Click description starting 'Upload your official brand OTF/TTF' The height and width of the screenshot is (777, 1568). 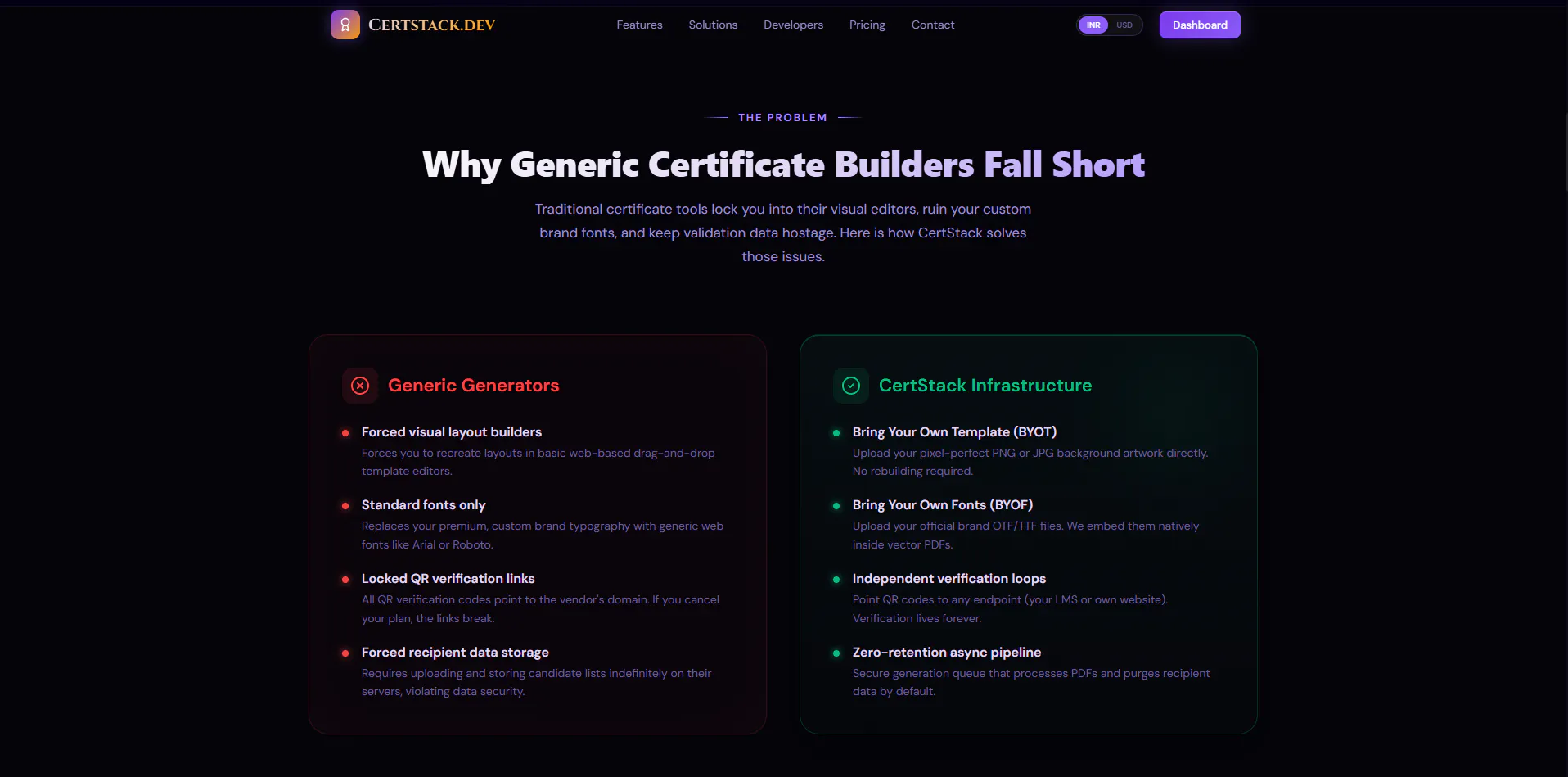coord(1026,535)
